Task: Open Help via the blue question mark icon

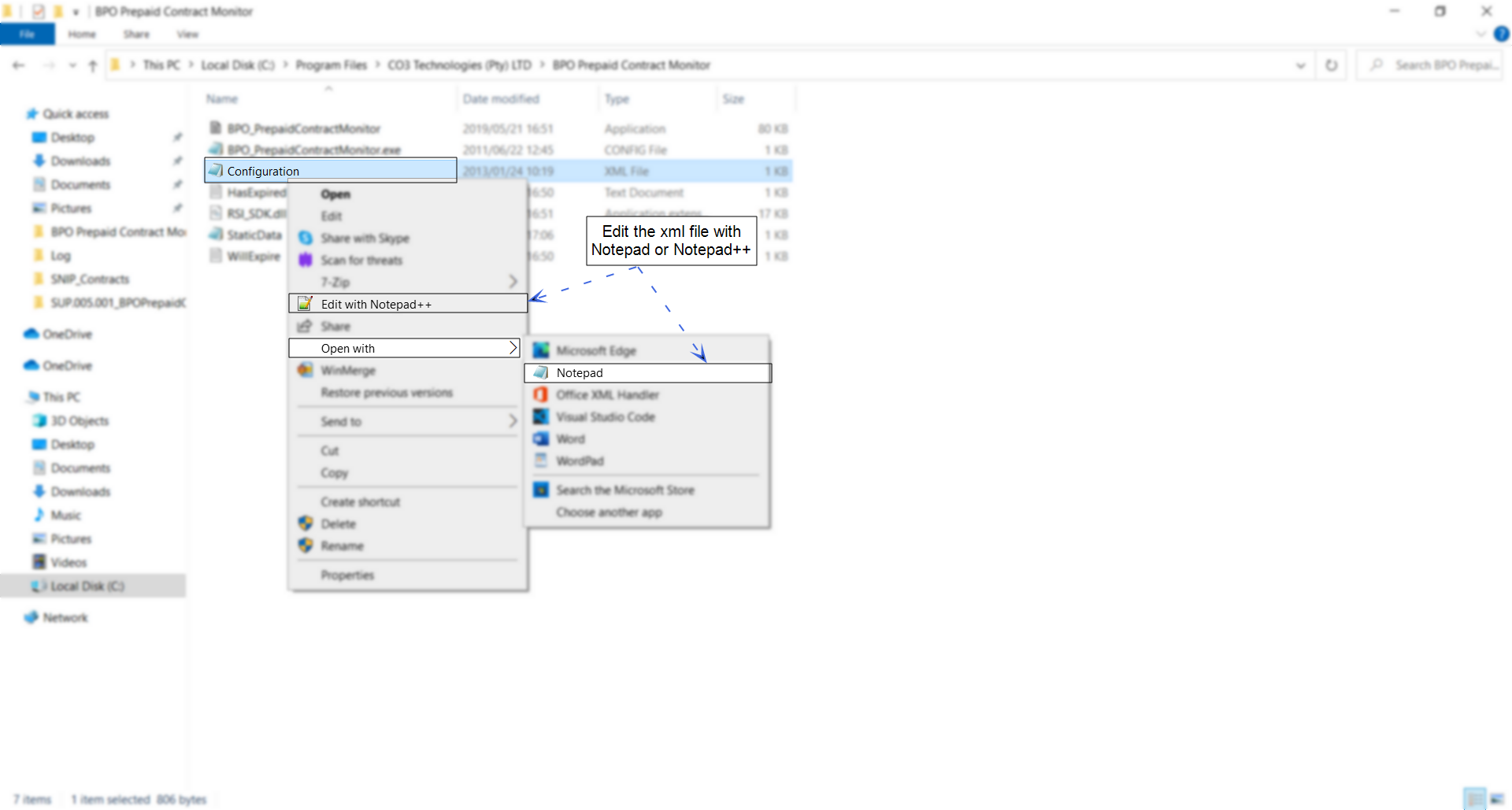Action: point(1502,34)
